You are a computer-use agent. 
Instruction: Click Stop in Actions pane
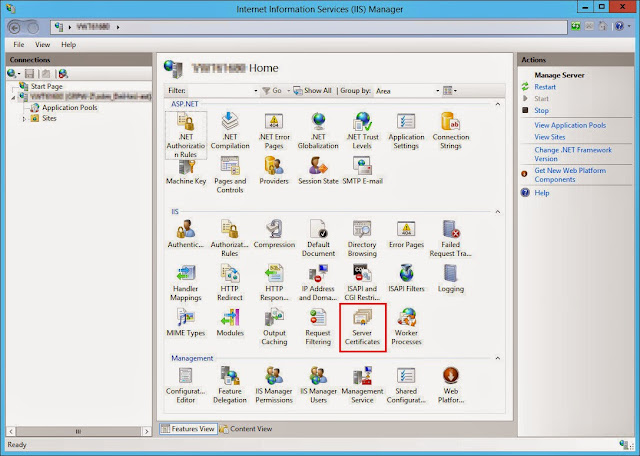[541, 111]
